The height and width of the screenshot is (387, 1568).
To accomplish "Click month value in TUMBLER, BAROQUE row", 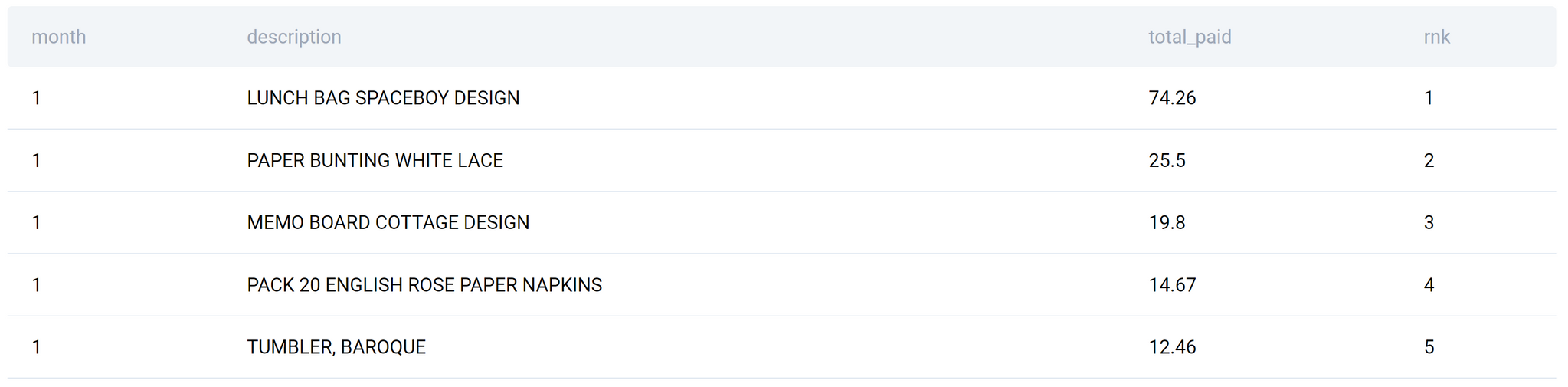I will [x=36, y=347].
